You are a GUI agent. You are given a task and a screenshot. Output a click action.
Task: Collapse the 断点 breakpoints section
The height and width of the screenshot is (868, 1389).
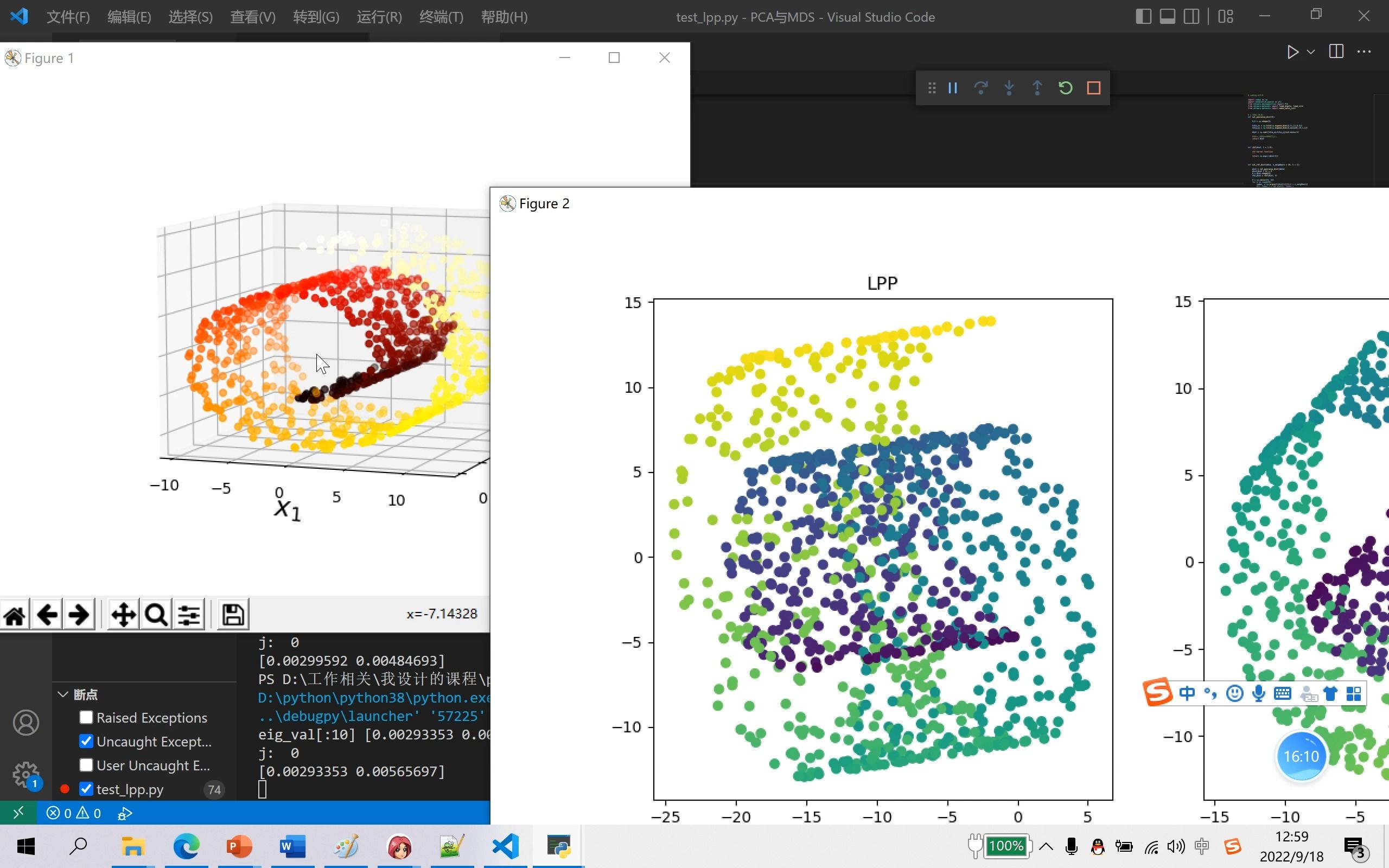coord(63,694)
